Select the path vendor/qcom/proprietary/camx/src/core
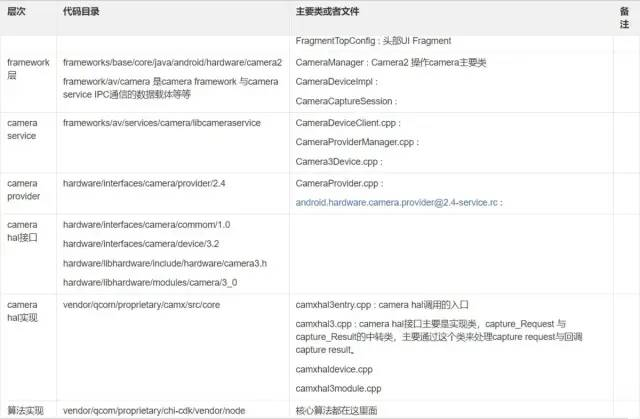Image resolution: width=640 pixels, height=419 pixels. click(141, 305)
